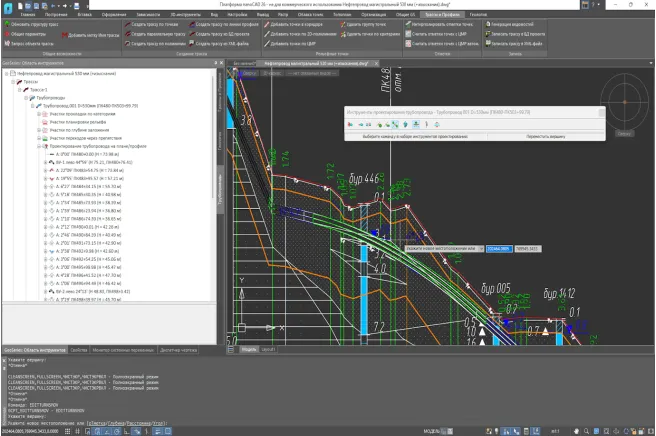Close the pipeline design tools floating panel
656x436 pixels.
click(600, 112)
